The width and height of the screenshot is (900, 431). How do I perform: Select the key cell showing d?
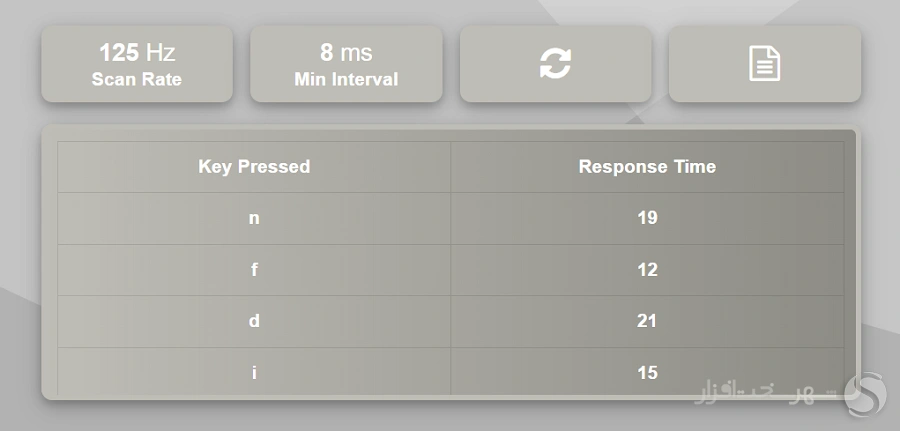pyautogui.click(x=254, y=321)
